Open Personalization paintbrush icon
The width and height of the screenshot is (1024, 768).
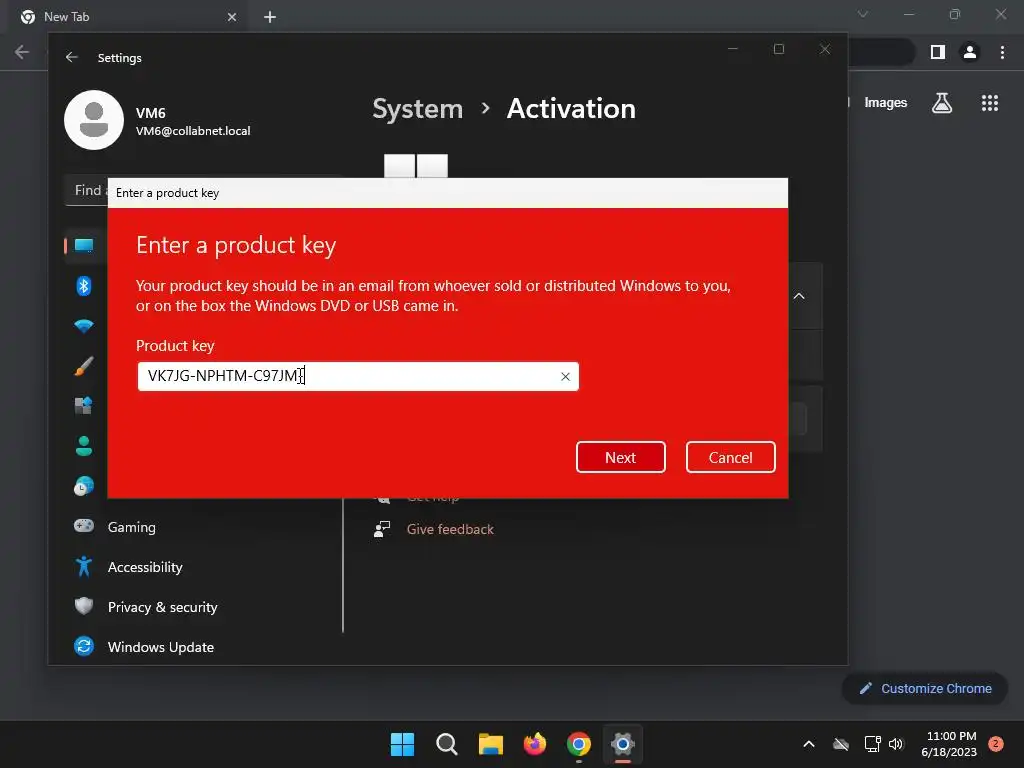(x=84, y=366)
